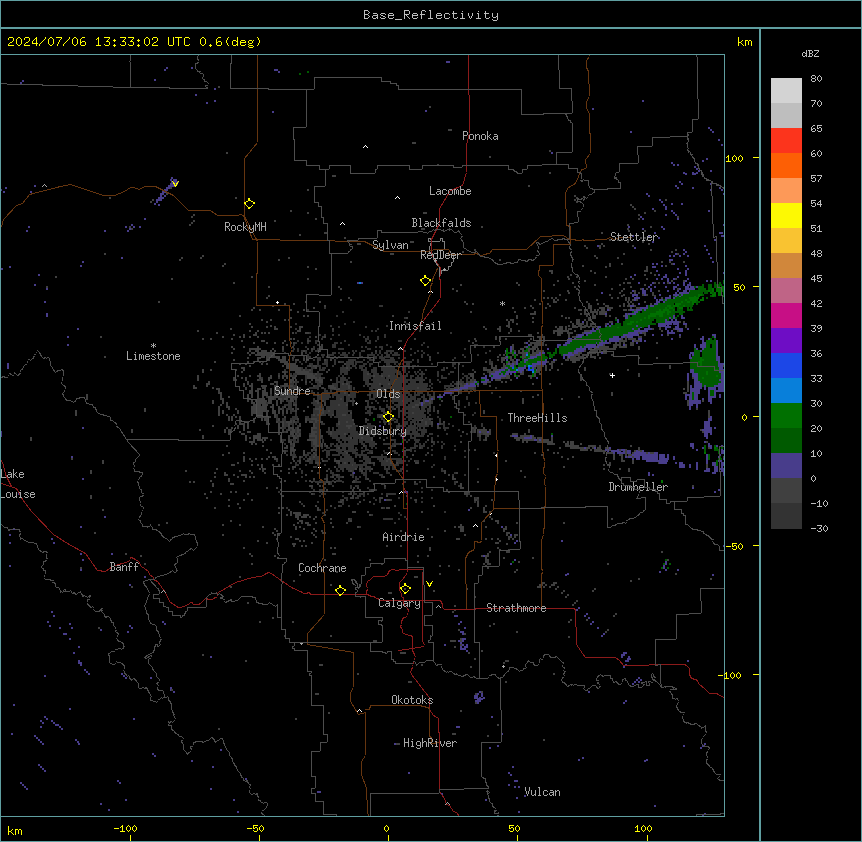This screenshot has height=842, width=862.
Task: Click the -50 tick on bottom axis
Action: pos(255,828)
